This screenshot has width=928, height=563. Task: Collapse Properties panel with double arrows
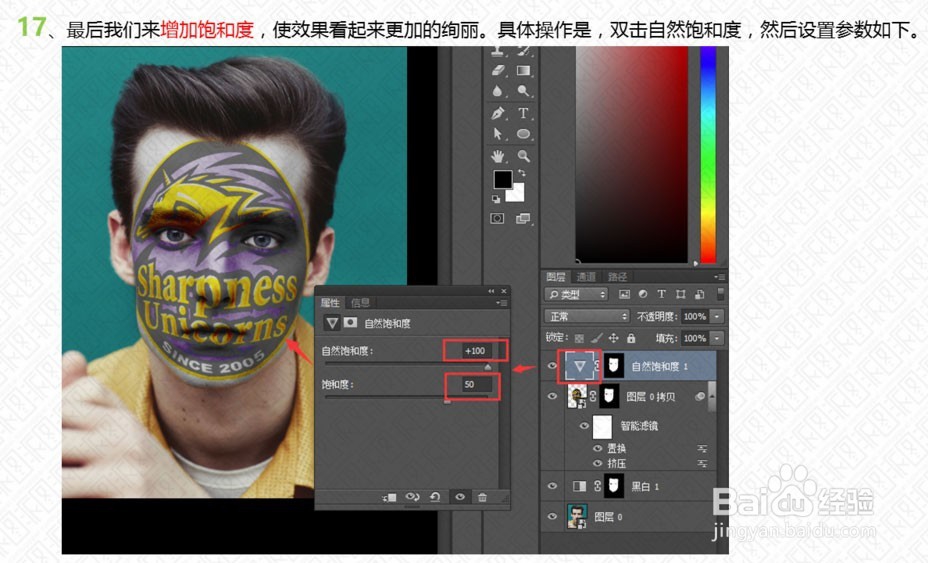point(491,291)
